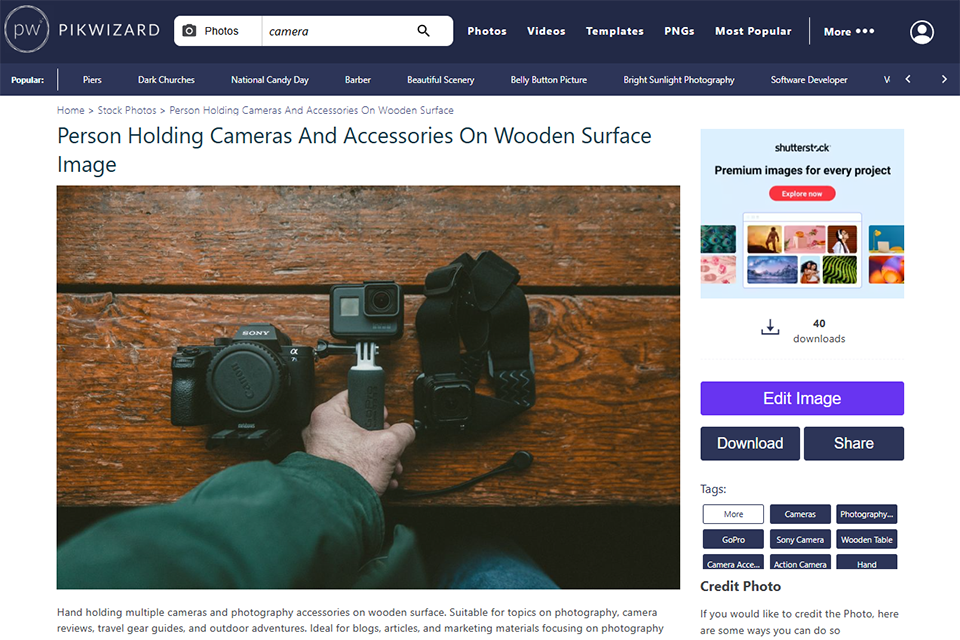Click the main camera photo preview
This screenshot has width=960, height=640.
368,387
